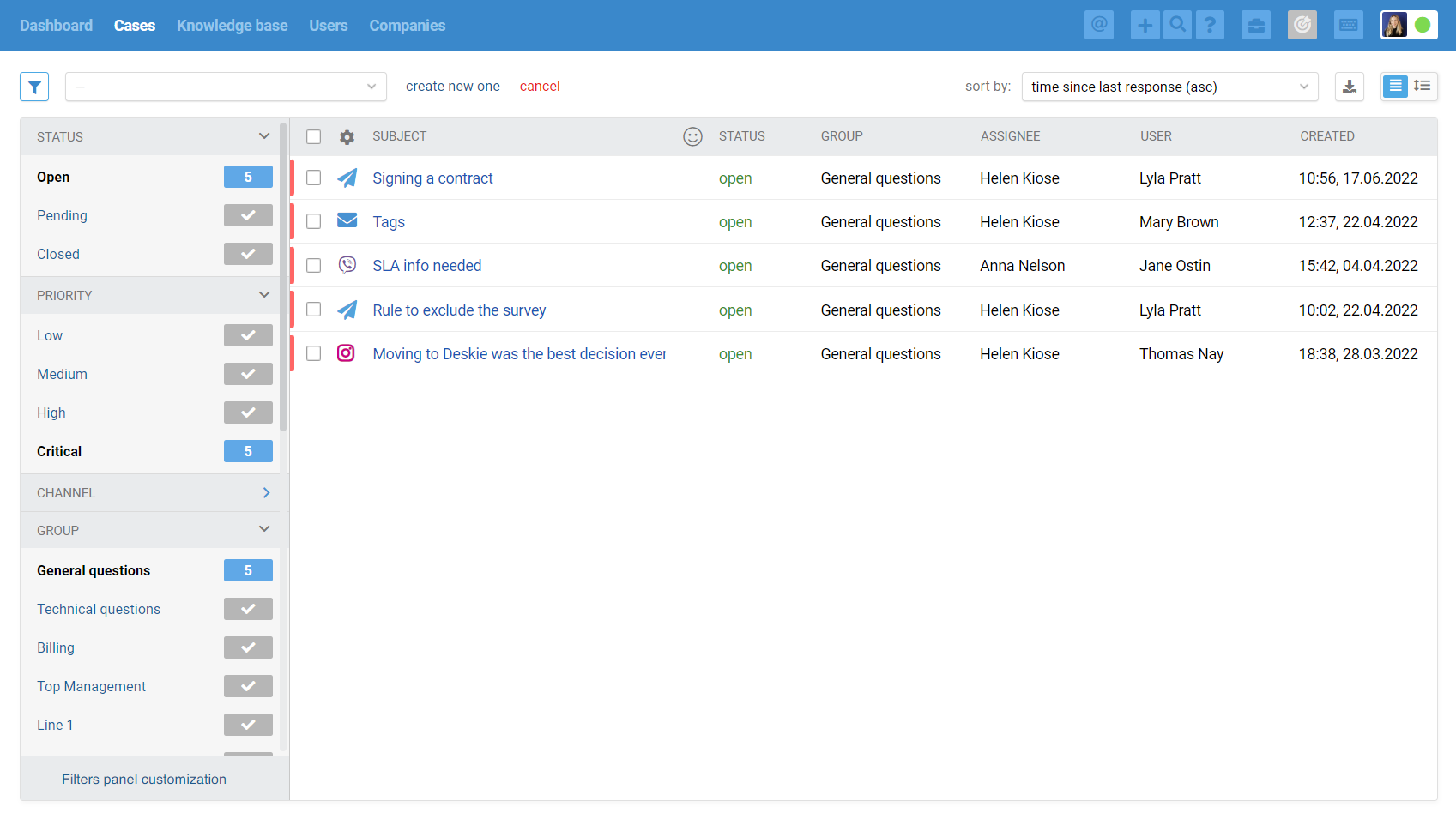The image size is (1456, 819).
Task: Select Critical priority filter
Action: pyautogui.click(x=59, y=451)
